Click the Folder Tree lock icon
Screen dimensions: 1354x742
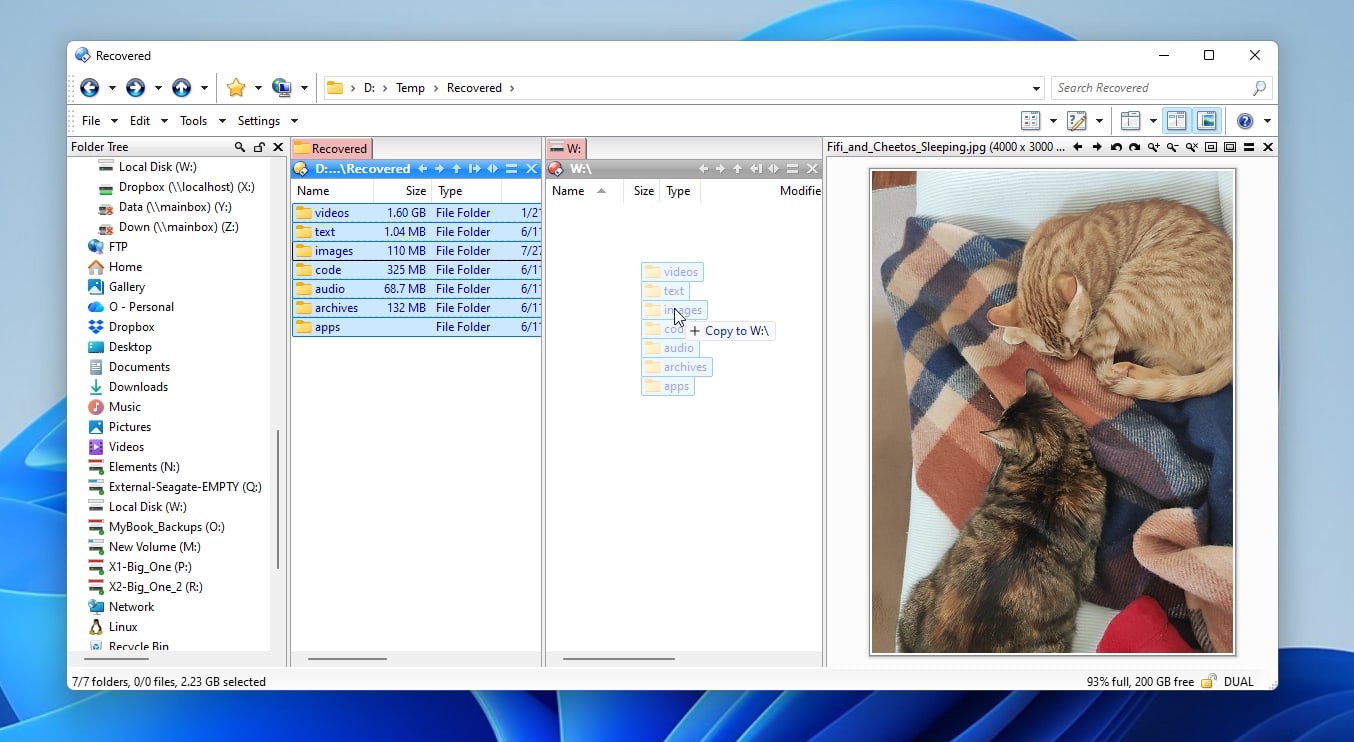(259, 147)
